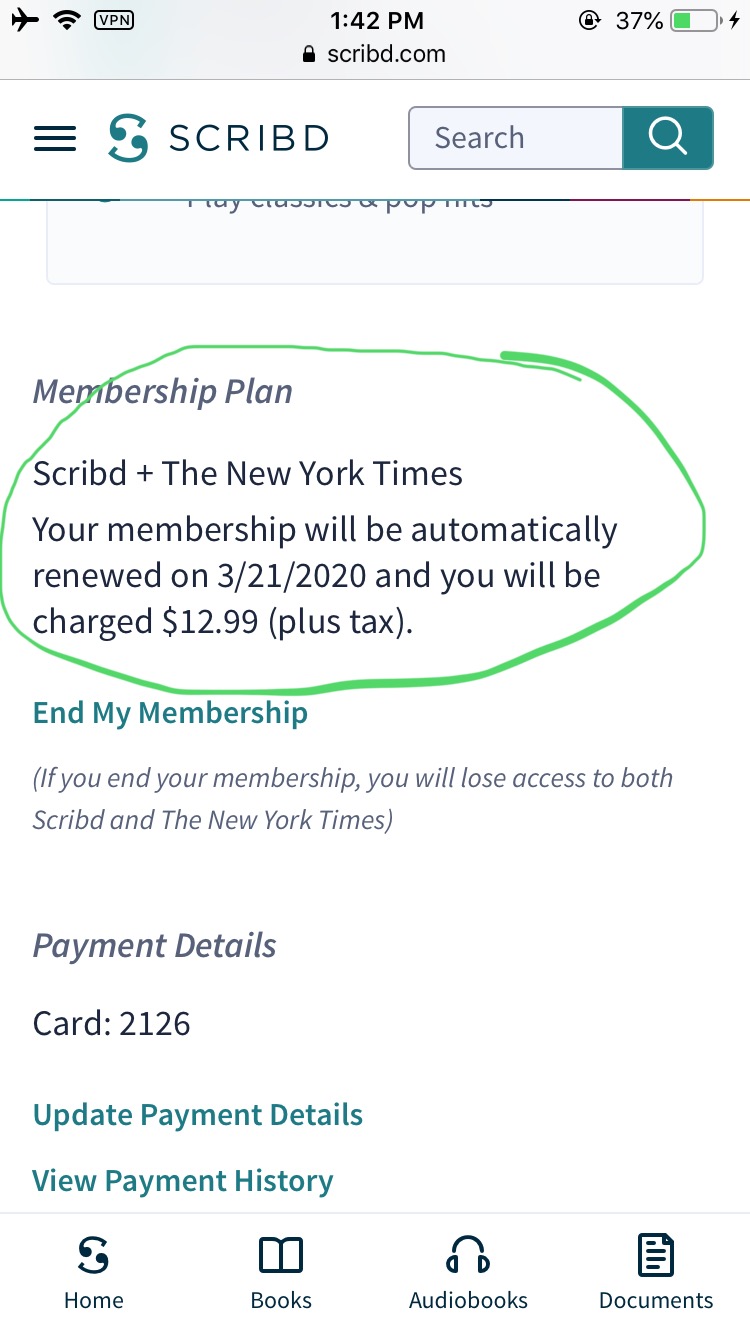This screenshot has height=1334, width=750.
Task: Tap the Wi-Fi status icon
Action: 68,21
